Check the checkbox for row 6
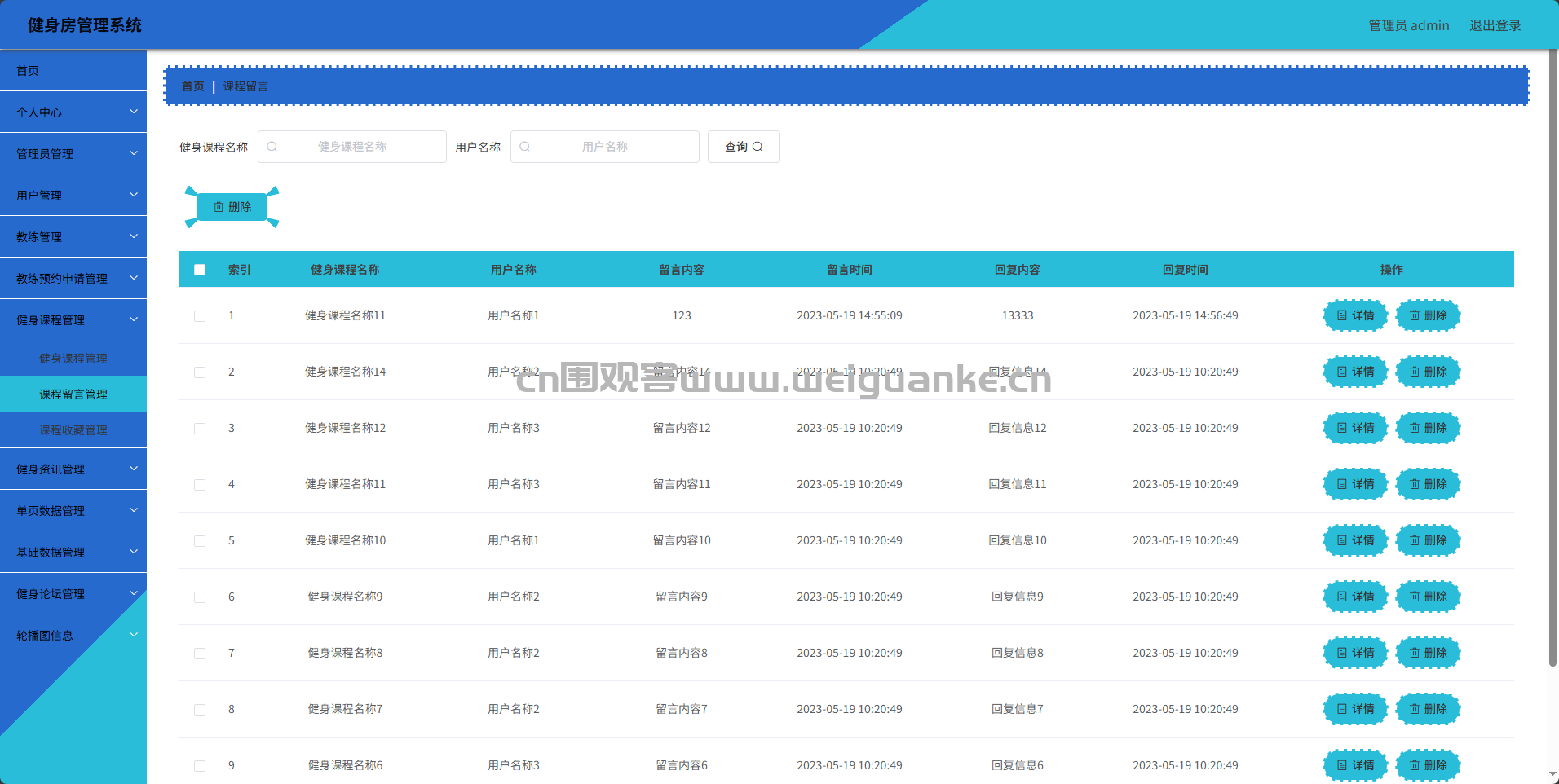Image resolution: width=1559 pixels, height=784 pixels. pyautogui.click(x=200, y=597)
